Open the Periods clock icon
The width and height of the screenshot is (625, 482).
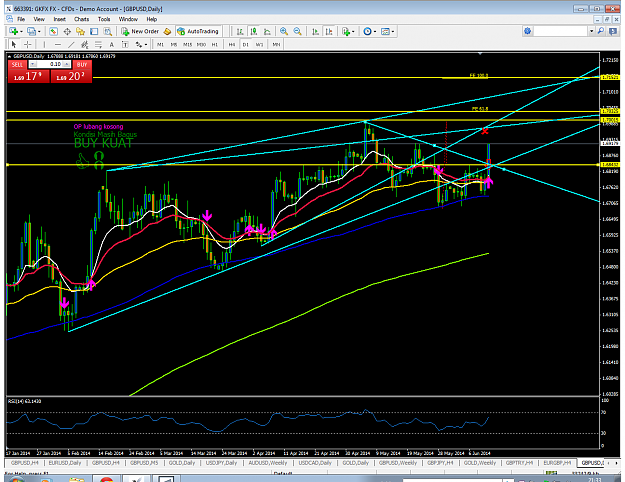point(367,31)
